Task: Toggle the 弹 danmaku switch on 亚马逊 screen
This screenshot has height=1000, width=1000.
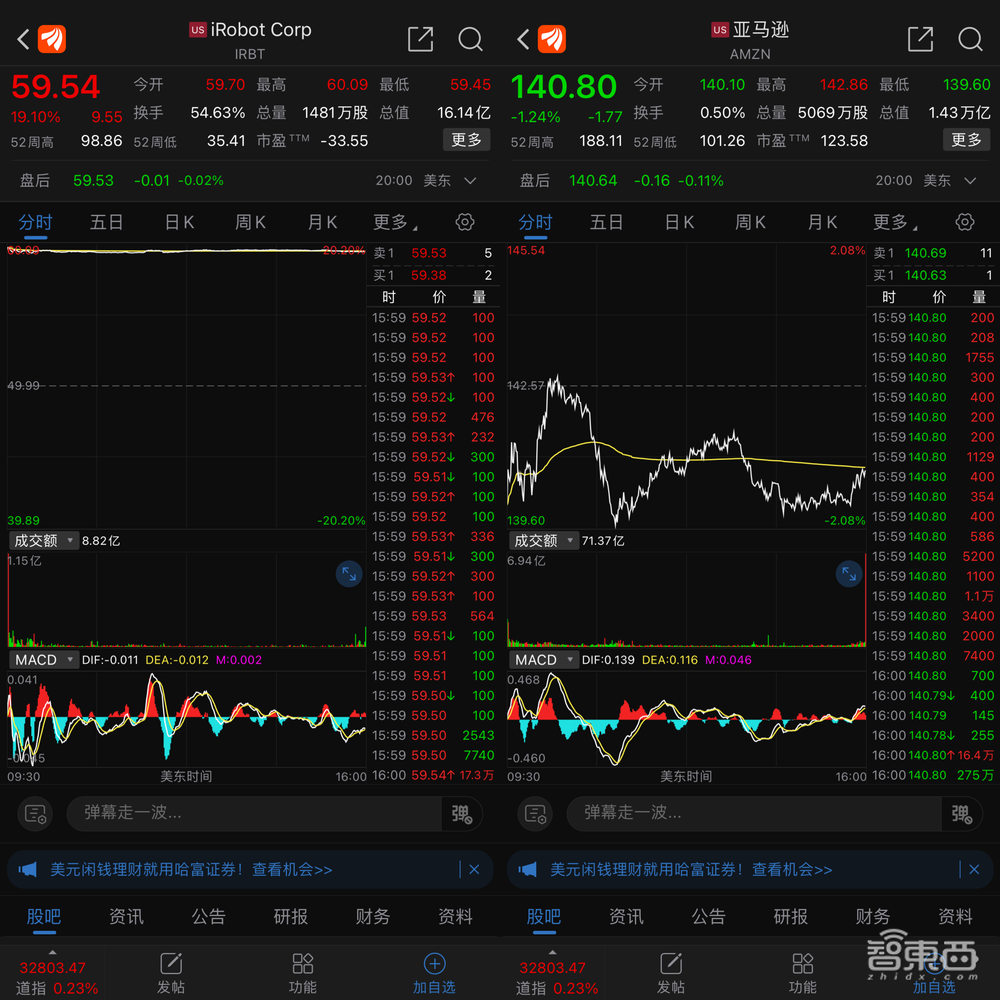Action: click(x=961, y=814)
